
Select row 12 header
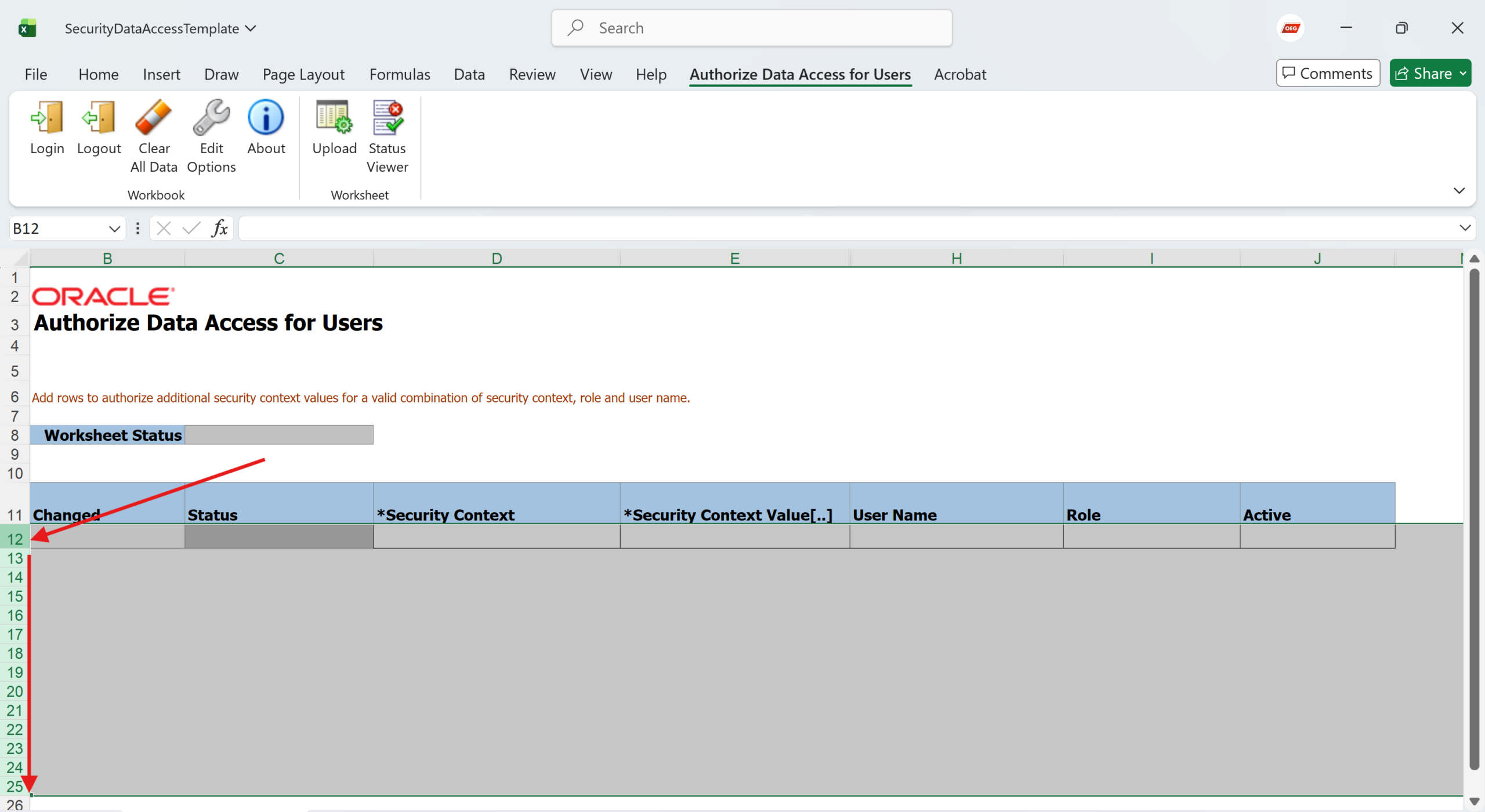click(15, 539)
